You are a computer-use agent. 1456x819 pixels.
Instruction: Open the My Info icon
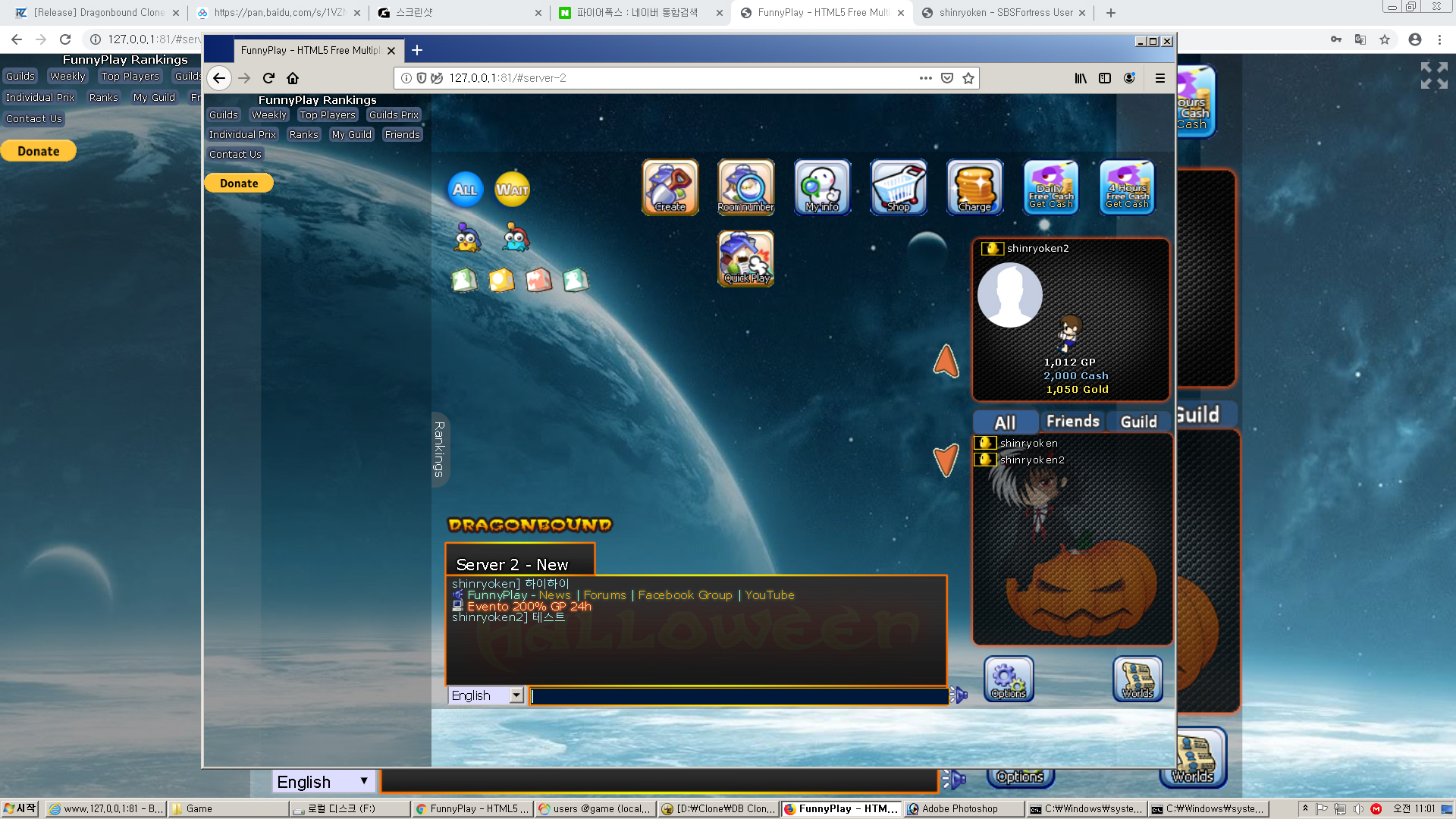pyautogui.click(x=822, y=187)
